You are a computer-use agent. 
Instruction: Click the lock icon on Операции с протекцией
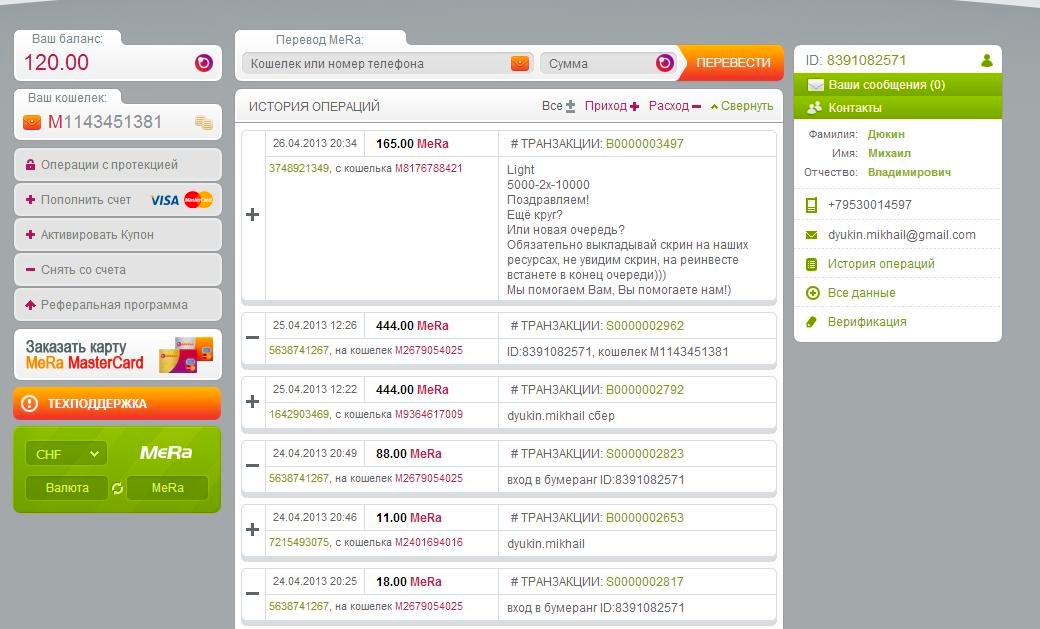tap(30, 165)
